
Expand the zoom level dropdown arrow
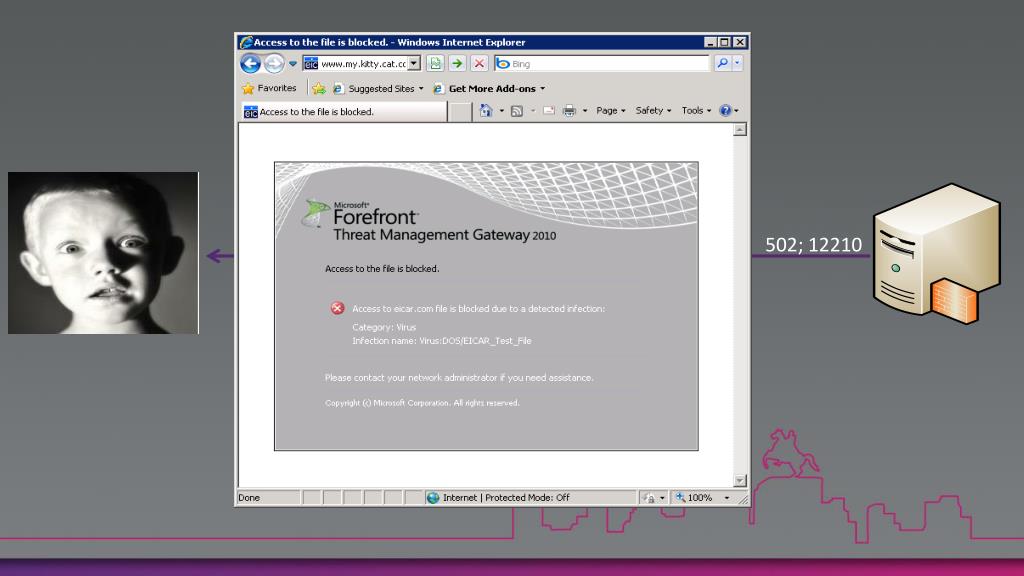[726, 498]
